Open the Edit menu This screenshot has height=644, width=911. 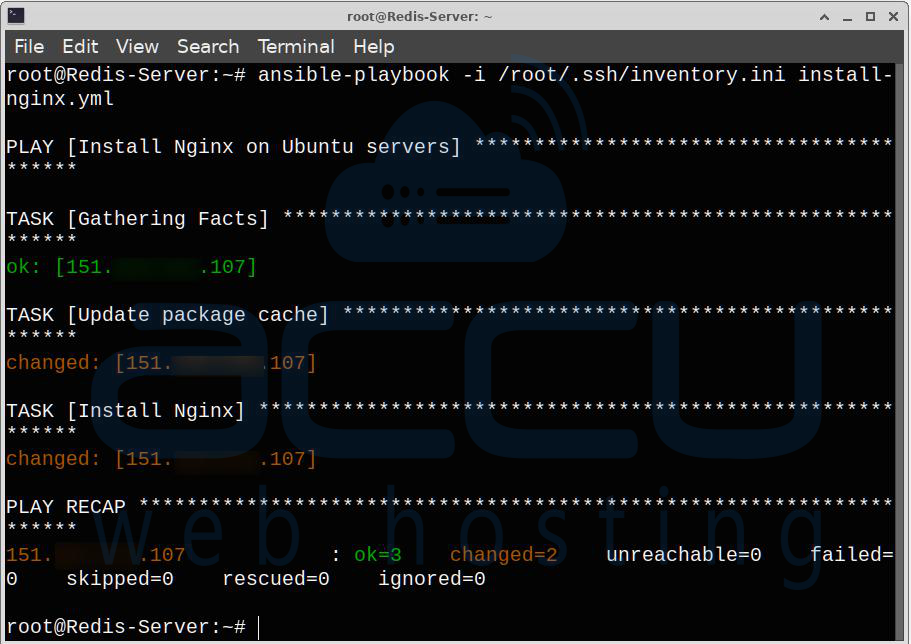click(x=80, y=46)
